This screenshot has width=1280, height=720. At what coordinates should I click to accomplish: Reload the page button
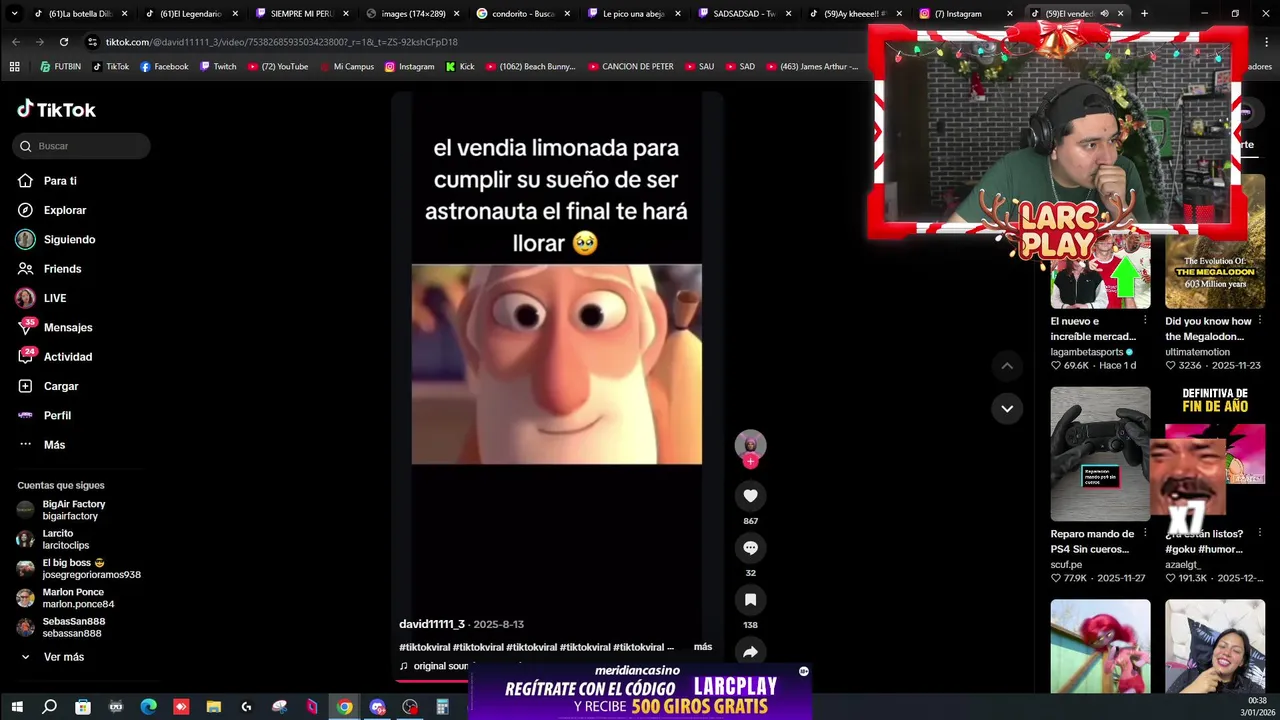[64, 42]
